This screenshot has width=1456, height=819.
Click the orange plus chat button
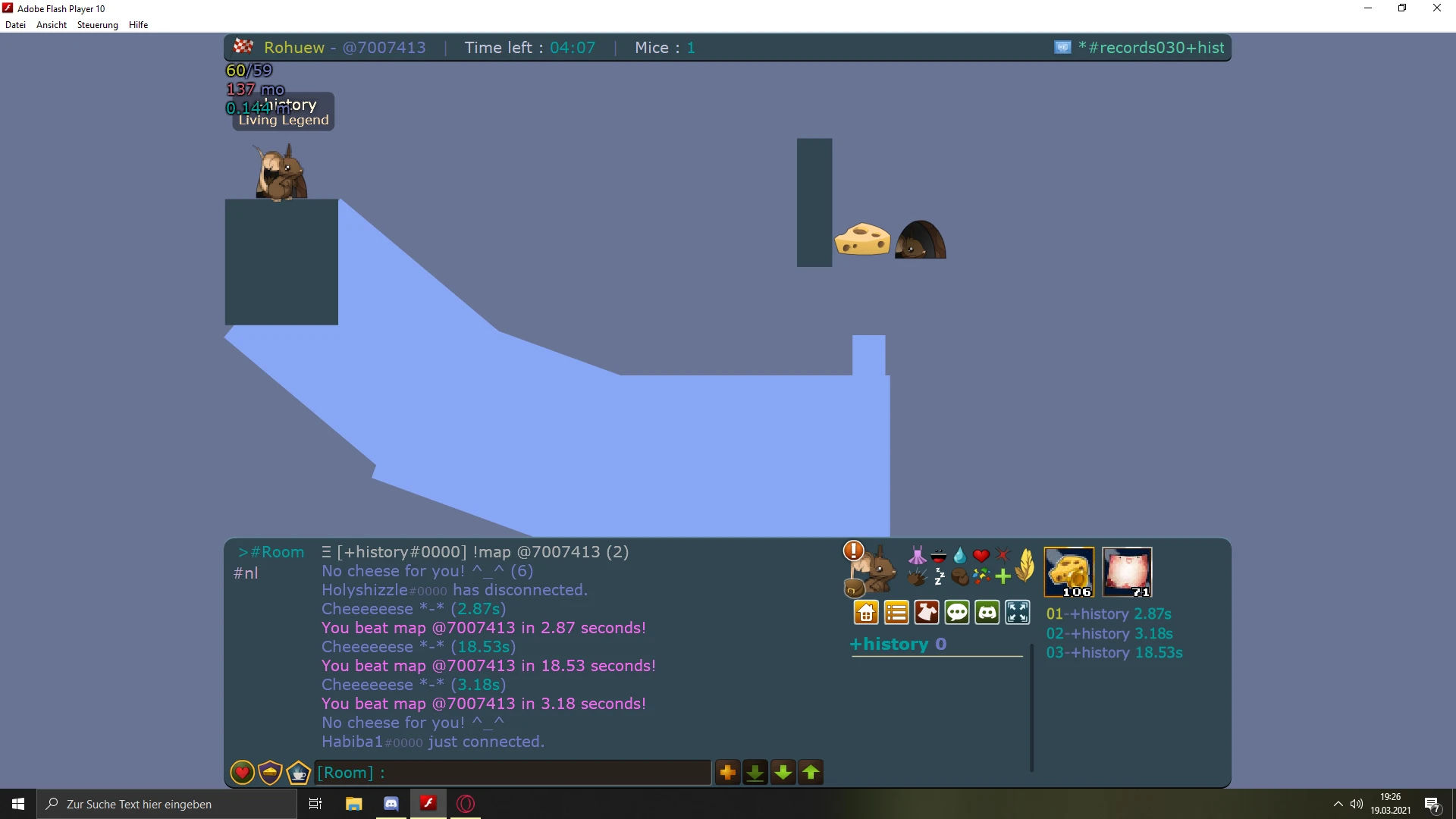pyautogui.click(x=727, y=773)
